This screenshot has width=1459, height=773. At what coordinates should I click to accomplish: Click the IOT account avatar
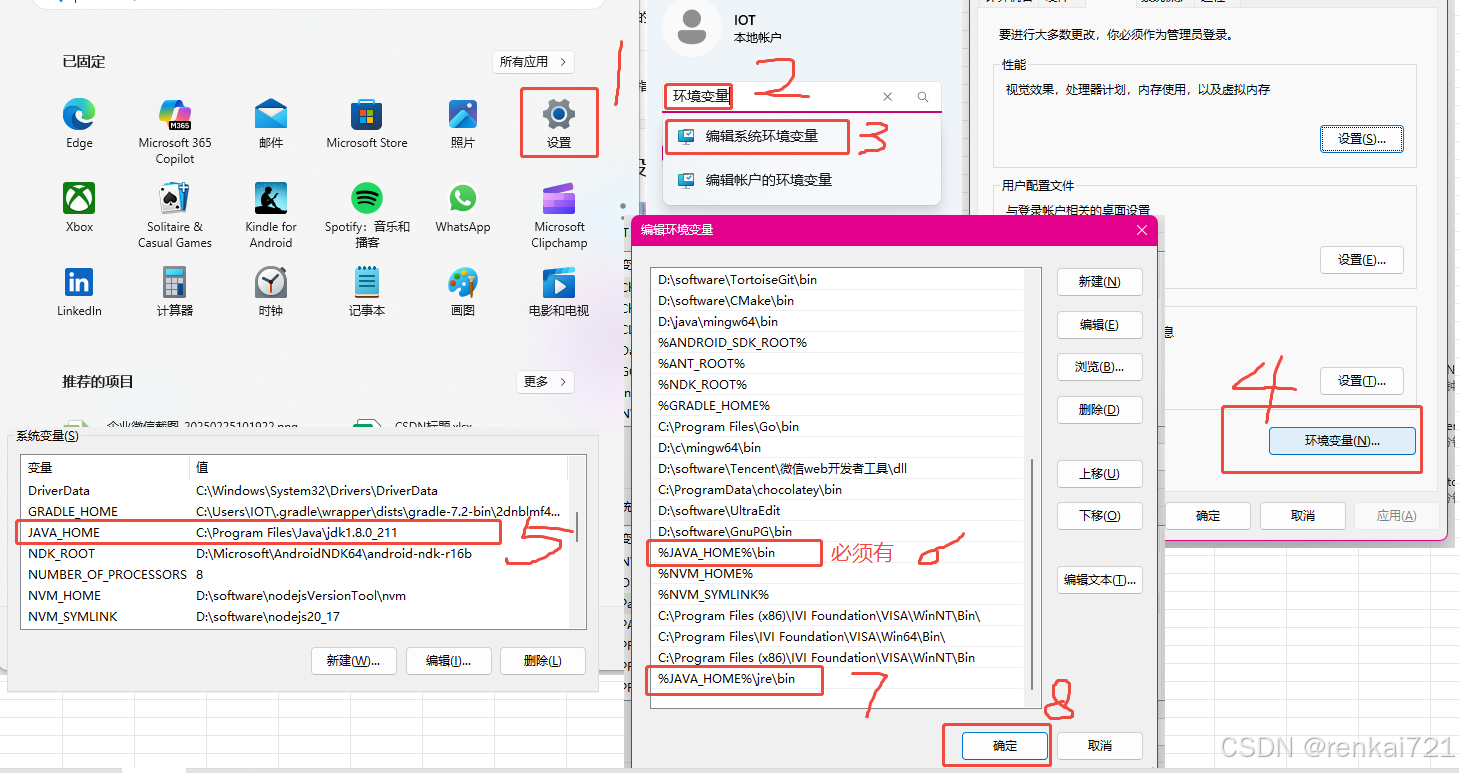click(691, 27)
